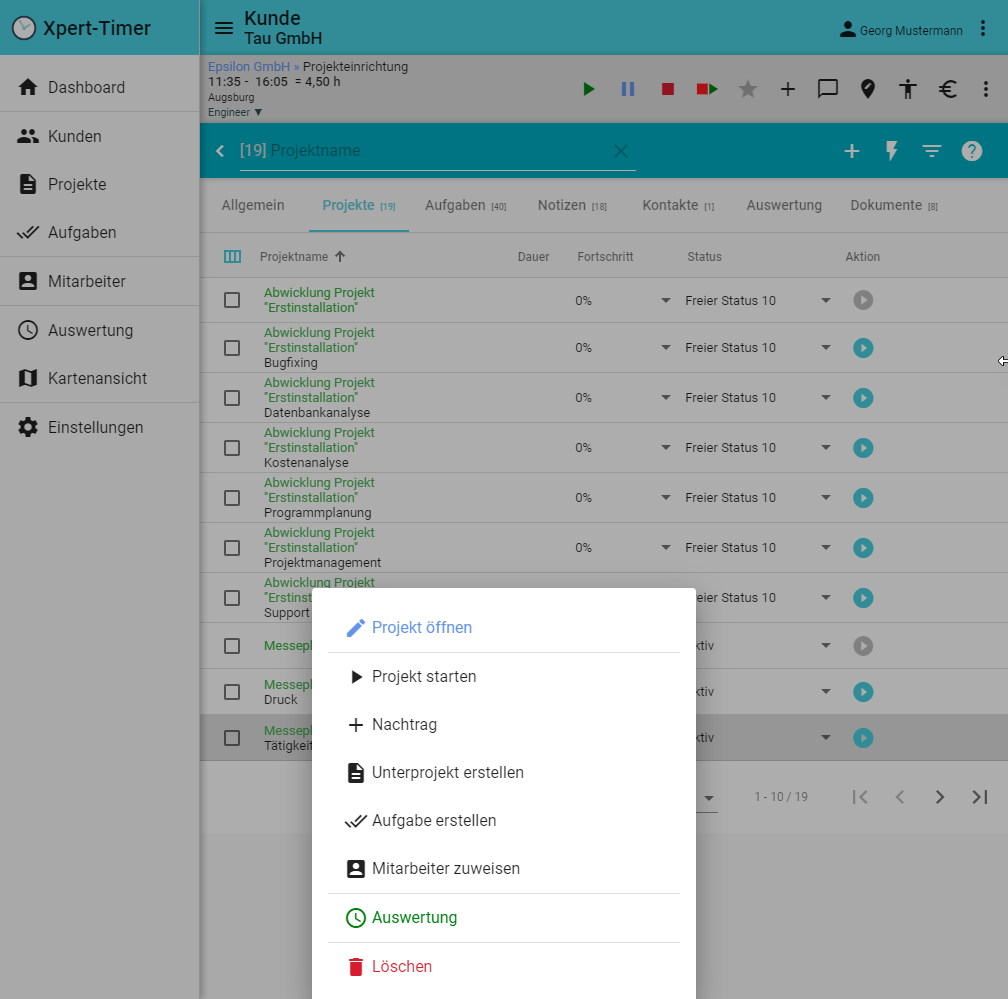Open progress dropdown in Bugfixing row
The image size is (1008, 999).
[x=666, y=348]
